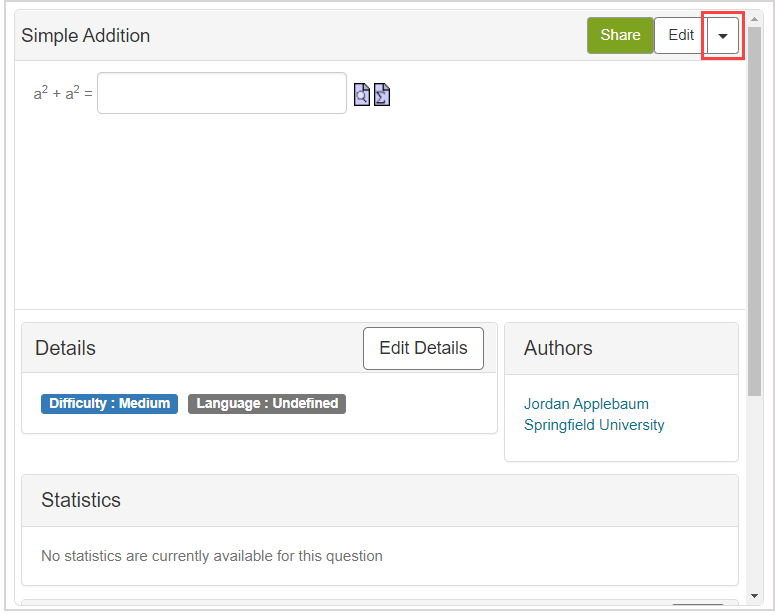Select the Difficulty : Medium badge
This screenshot has width=775, height=615.
click(109, 404)
